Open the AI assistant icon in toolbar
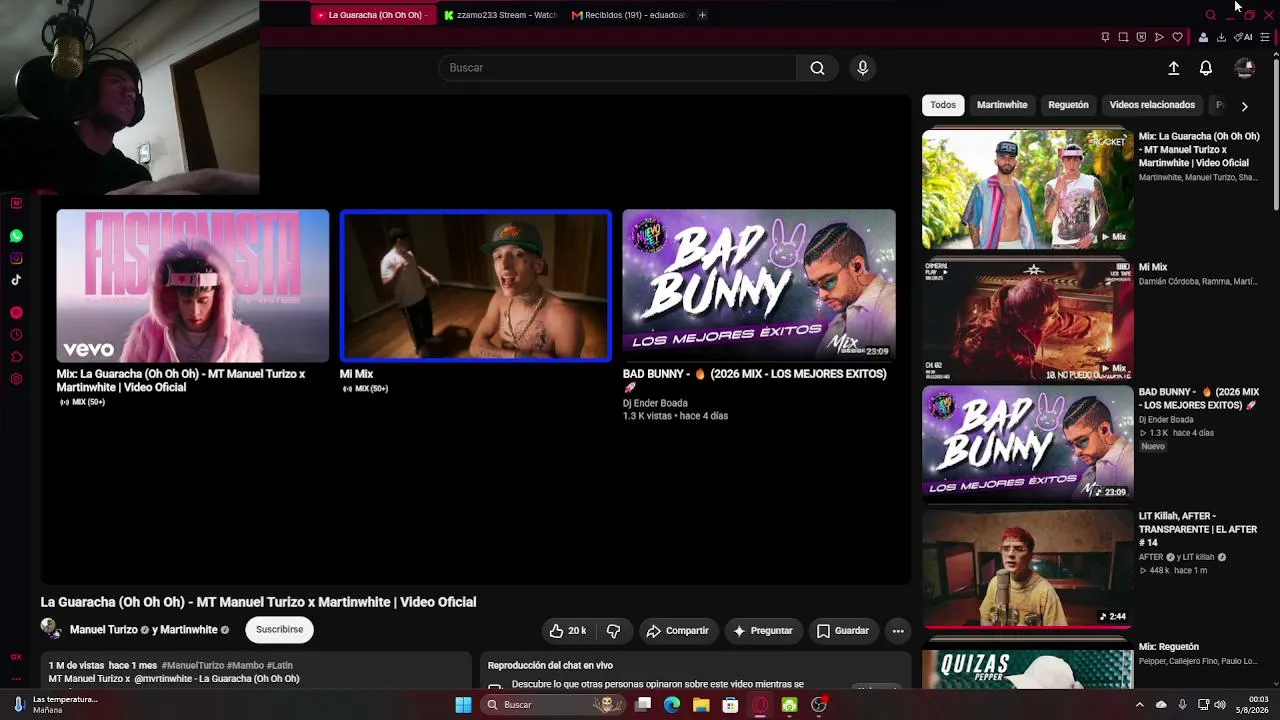1280x720 pixels. point(1243,37)
